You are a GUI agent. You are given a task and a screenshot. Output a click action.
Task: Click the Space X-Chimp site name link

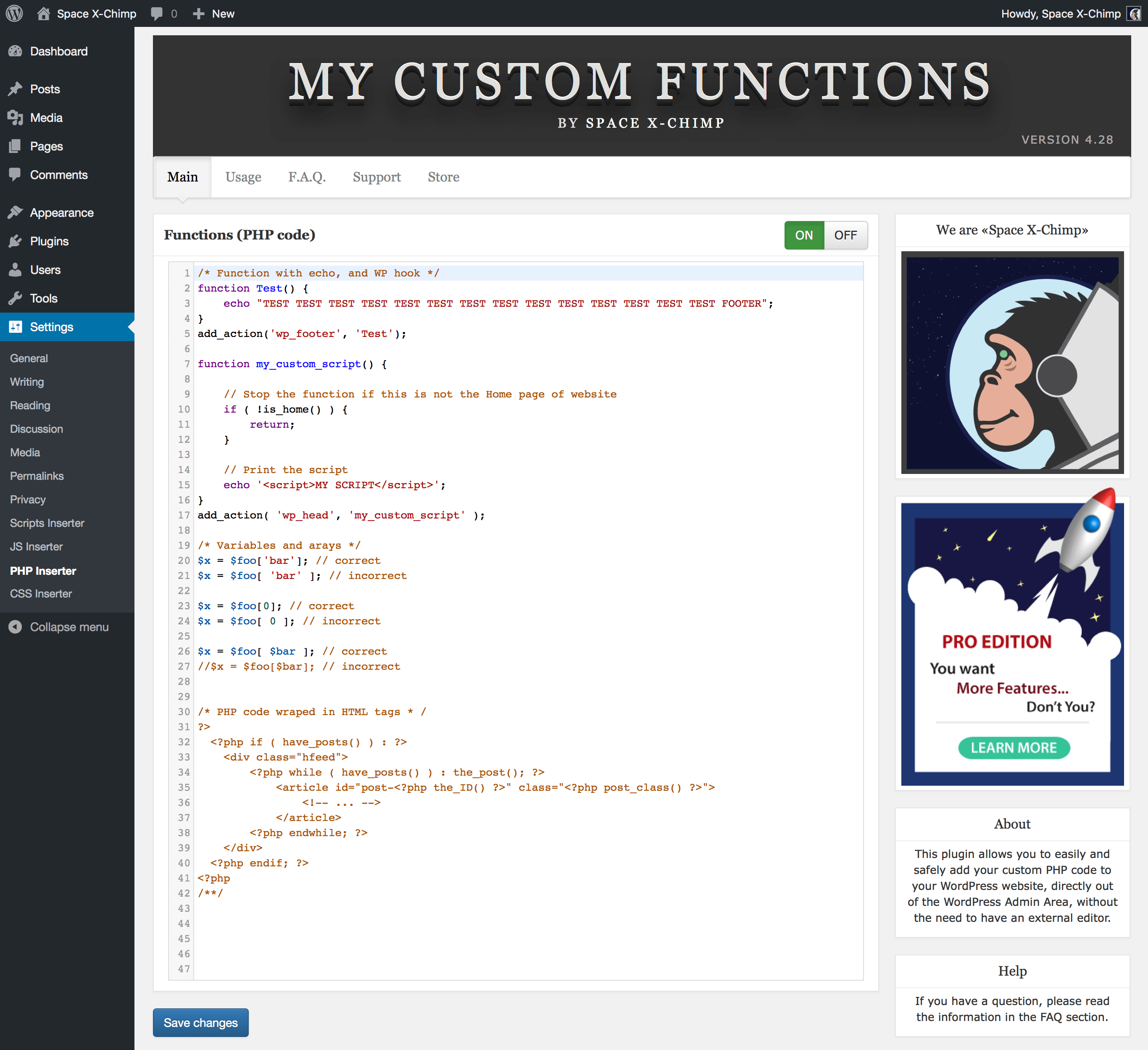(x=96, y=14)
